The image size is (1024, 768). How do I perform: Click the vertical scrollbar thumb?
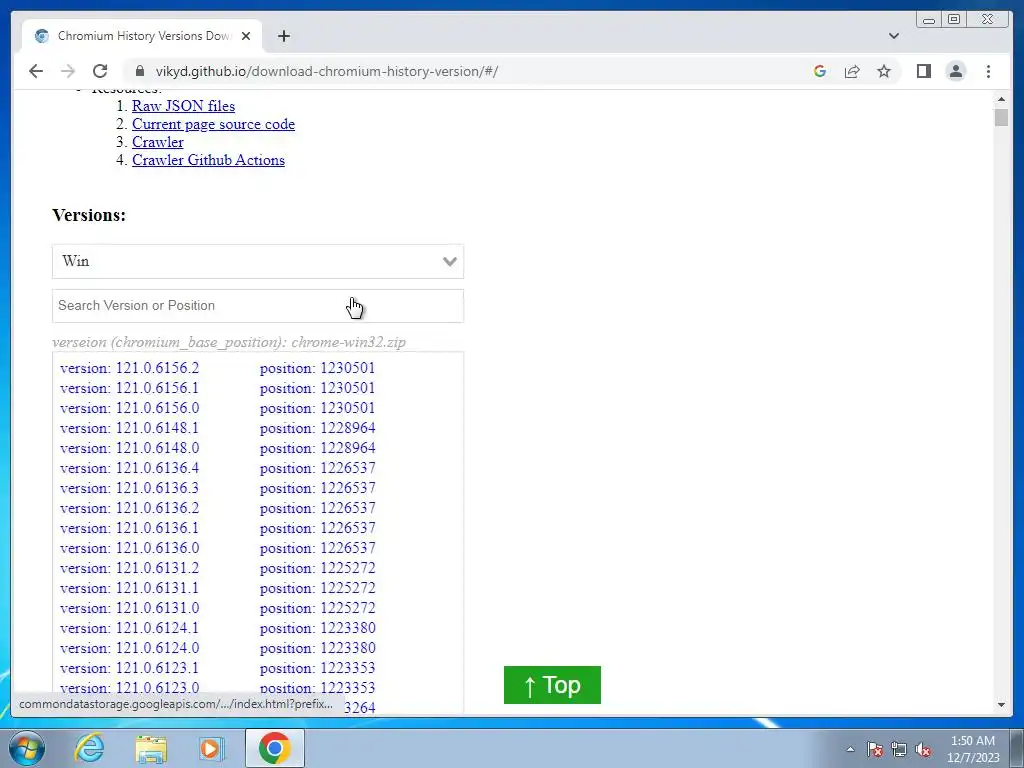(x=1001, y=118)
